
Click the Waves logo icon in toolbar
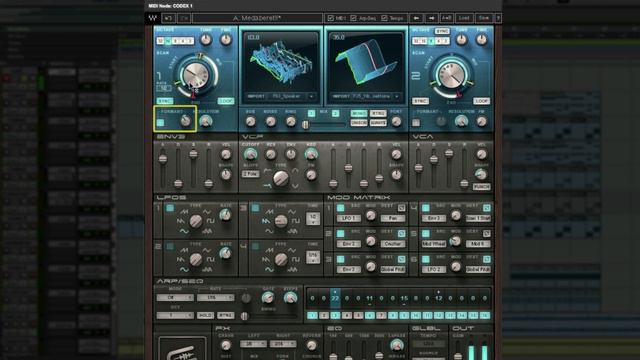(x=153, y=18)
